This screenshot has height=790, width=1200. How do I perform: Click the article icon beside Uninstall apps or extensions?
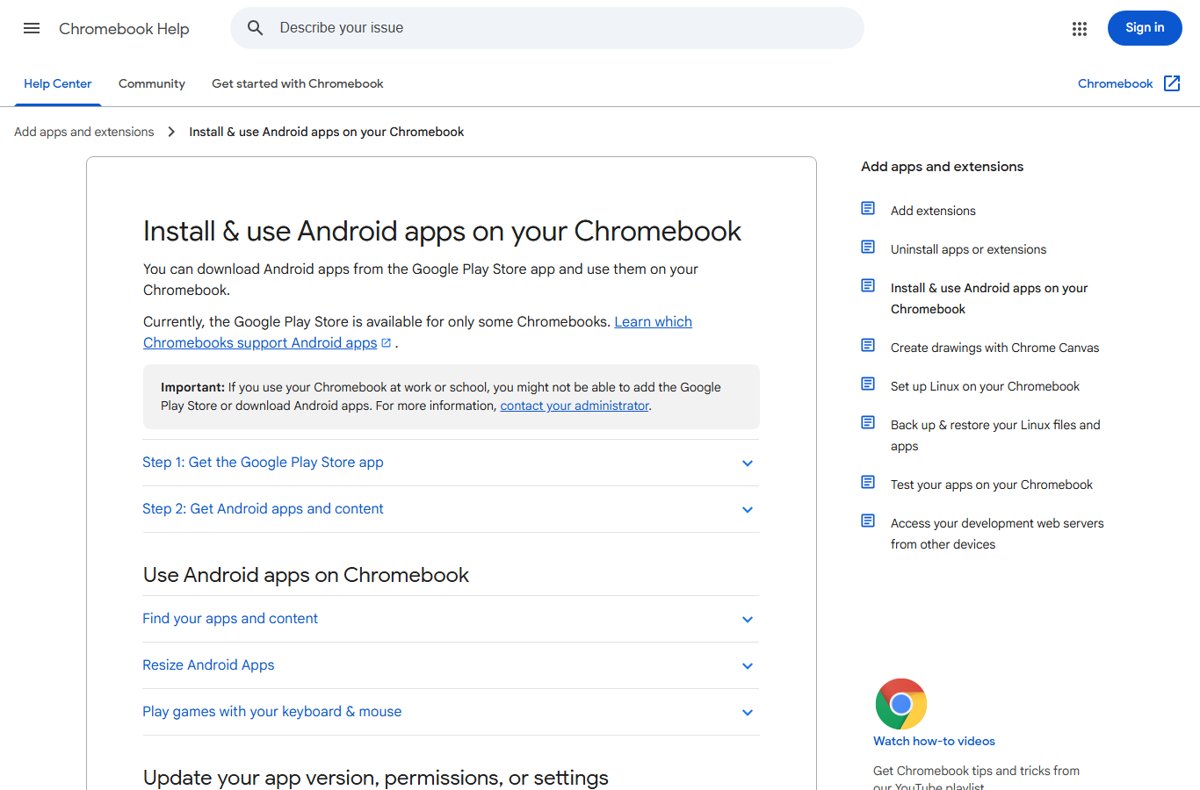coord(868,247)
